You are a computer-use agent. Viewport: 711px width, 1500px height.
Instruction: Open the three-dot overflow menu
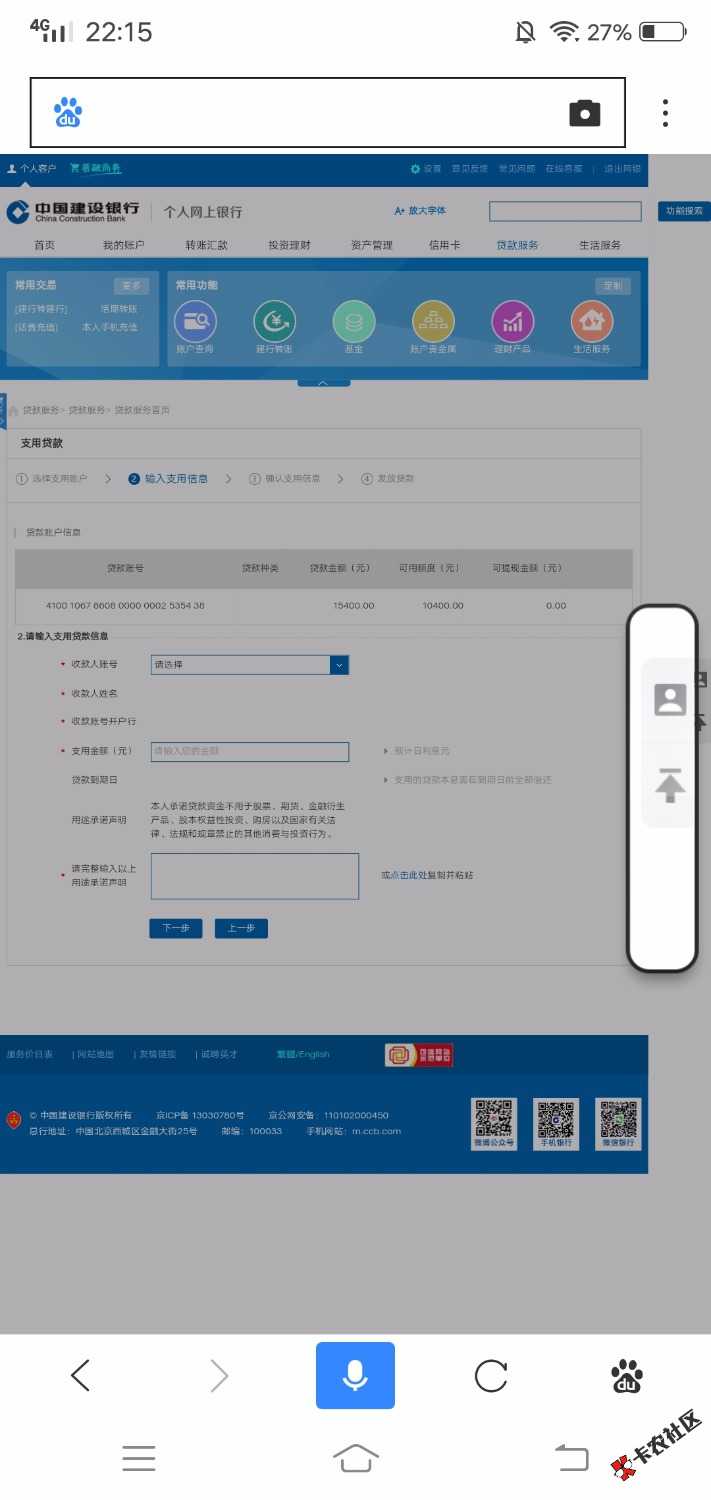(665, 113)
